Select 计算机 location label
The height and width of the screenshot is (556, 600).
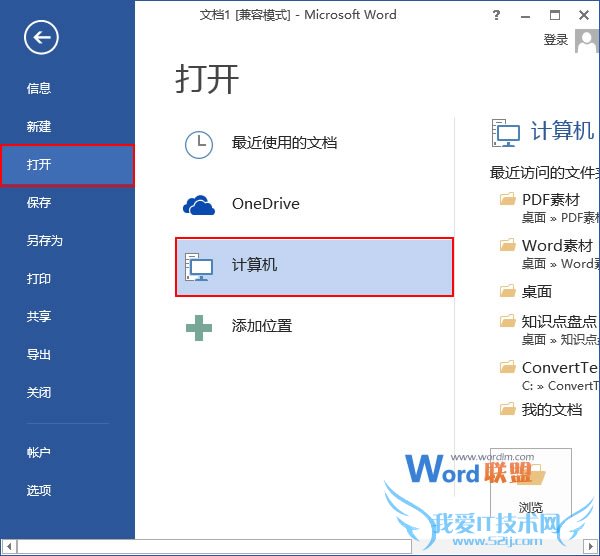(254, 265)
